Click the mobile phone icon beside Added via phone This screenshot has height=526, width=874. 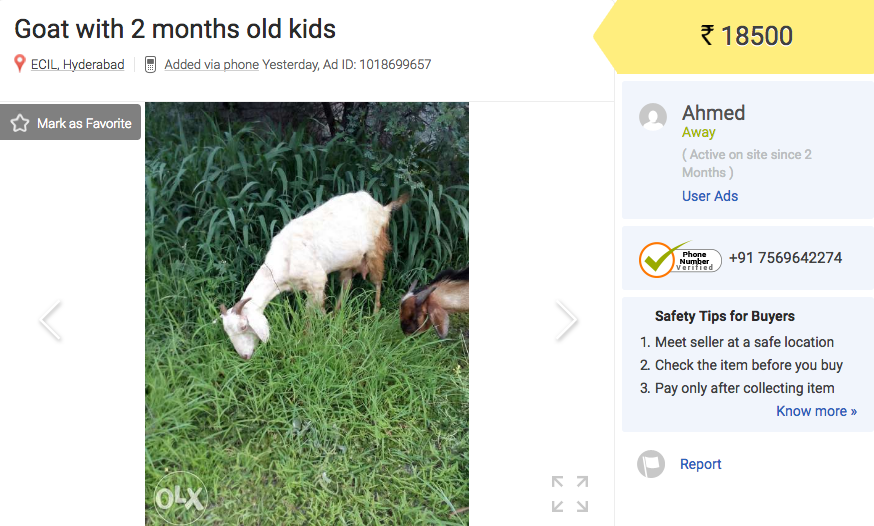tap(150, 64)
